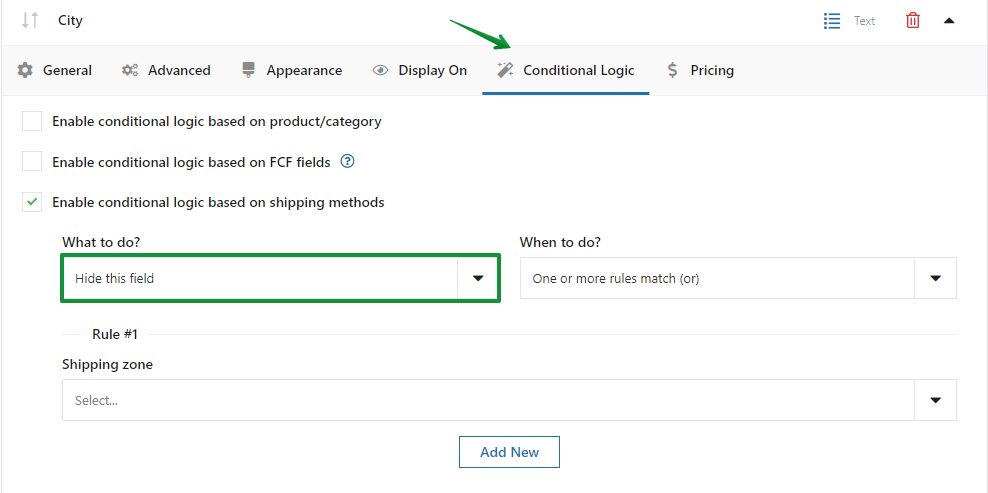Click the Add New button
Screen dimensions: 988x493
tap(509, 452)
